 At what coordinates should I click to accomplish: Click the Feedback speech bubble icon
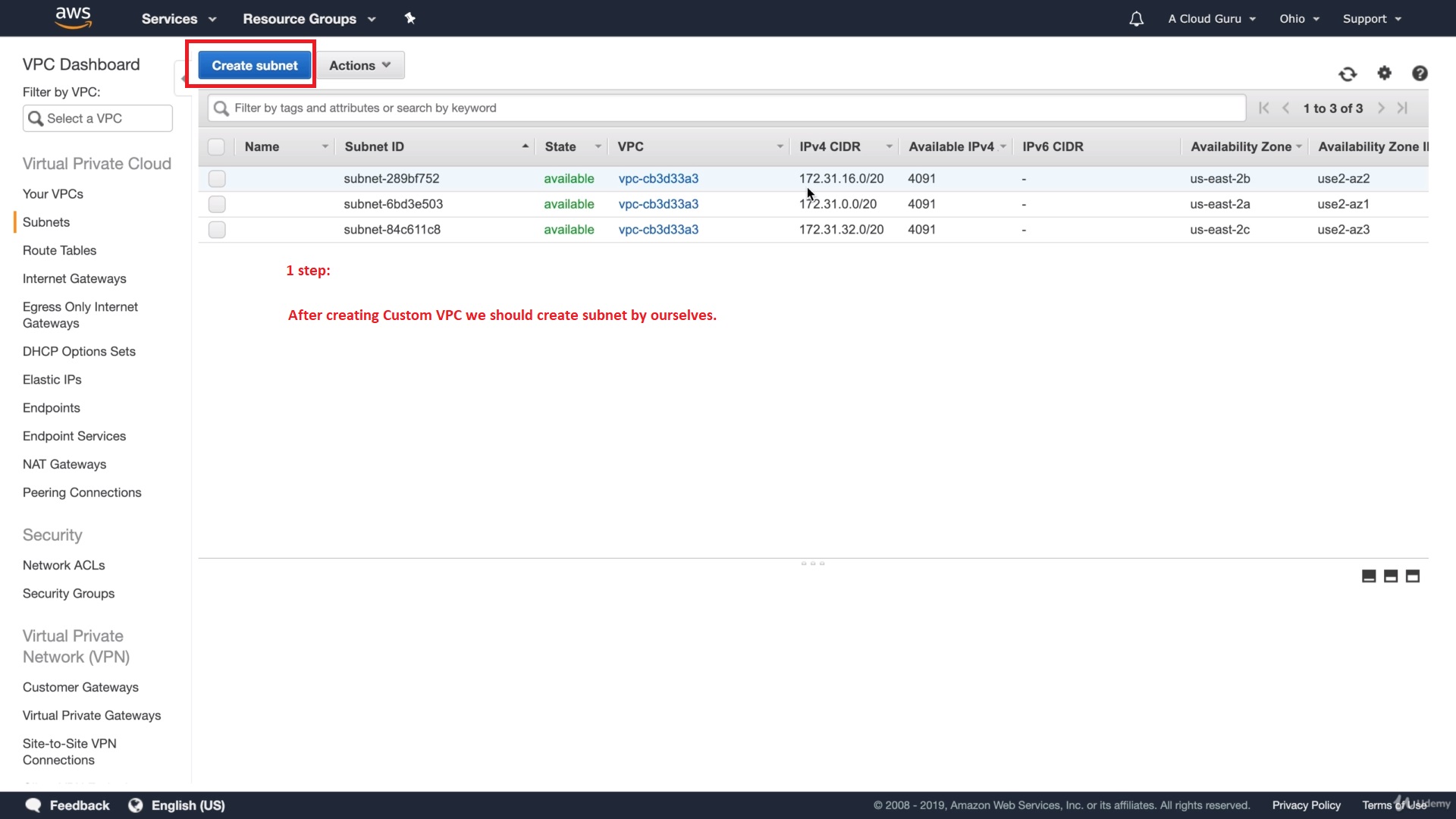[x=33, y=805]
